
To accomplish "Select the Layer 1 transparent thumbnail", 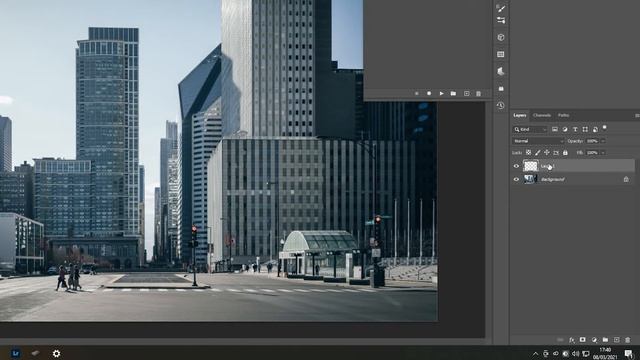I will (531, 166).
